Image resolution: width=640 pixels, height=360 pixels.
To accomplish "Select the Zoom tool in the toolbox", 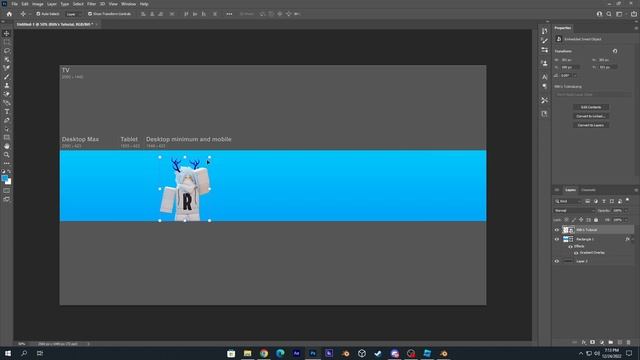I will (x=7, y=155).
